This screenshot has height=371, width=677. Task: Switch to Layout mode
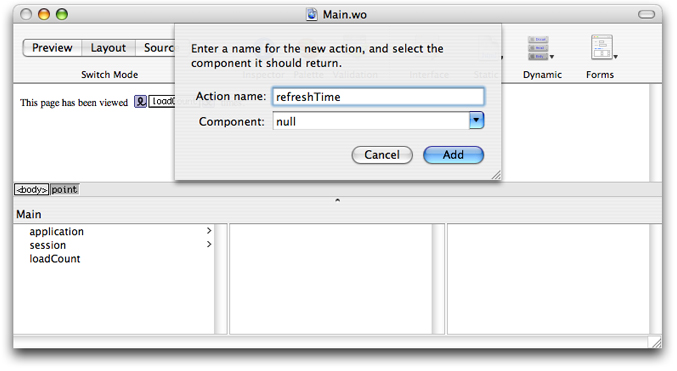108,48
